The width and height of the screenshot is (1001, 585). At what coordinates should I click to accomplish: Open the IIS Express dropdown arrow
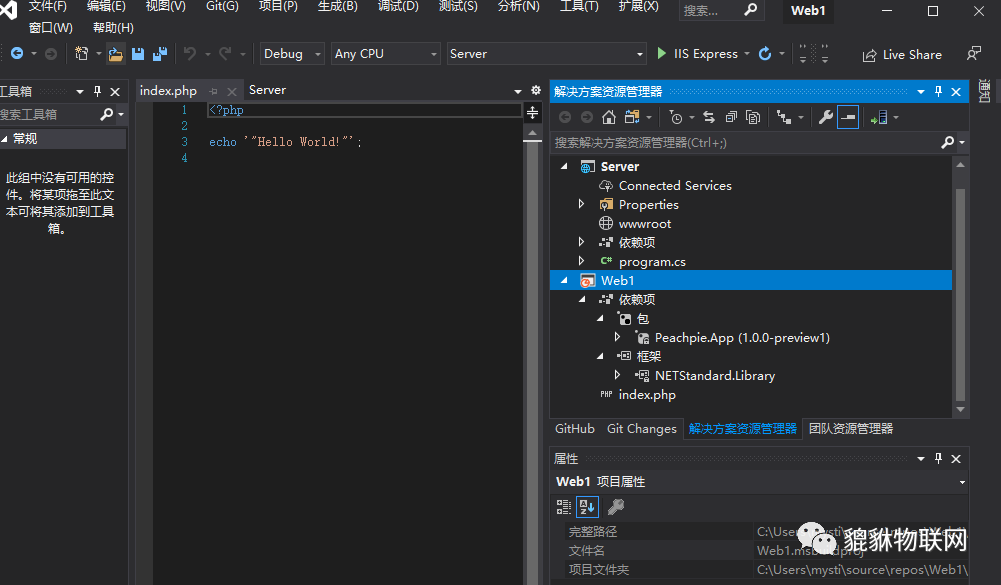pyautogui.click(x=747, y=54)
